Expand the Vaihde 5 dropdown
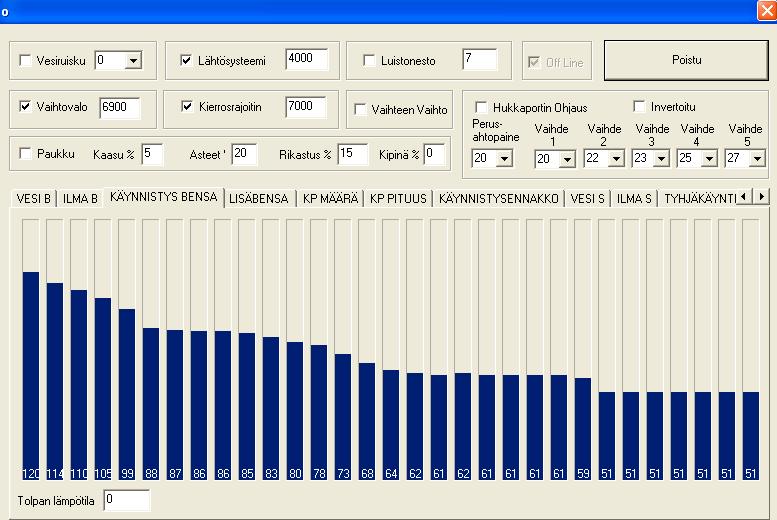Image resolution: width=777 pixels, height=520 pixels. [757, 159]
